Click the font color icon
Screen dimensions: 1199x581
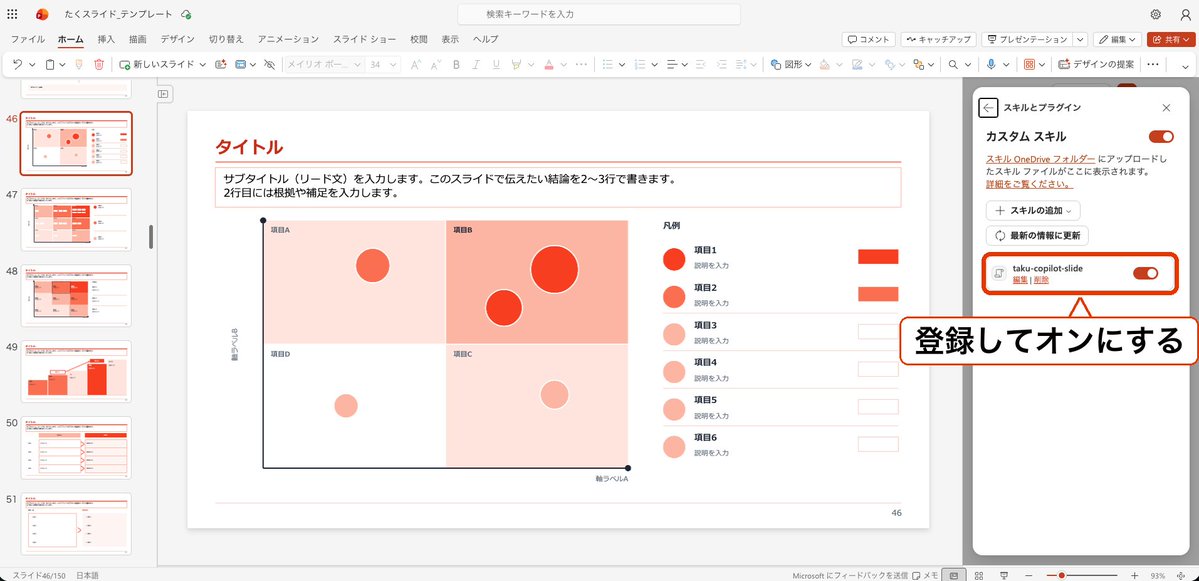[548, 65]
